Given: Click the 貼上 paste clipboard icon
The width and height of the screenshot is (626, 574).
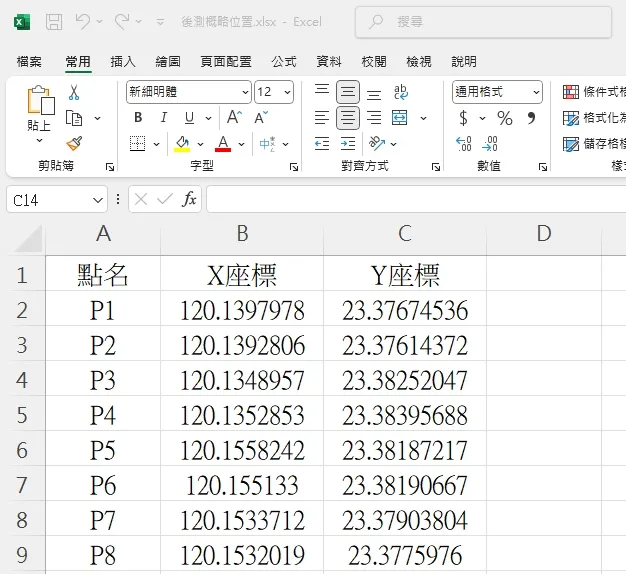Looking at the screenshot, I should coord(40,99).
